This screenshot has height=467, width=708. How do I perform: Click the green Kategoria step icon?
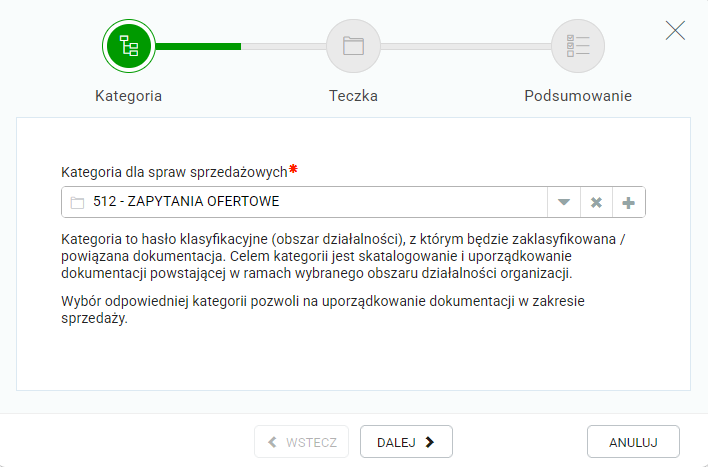pyautogui.click(x=129, y=46)
